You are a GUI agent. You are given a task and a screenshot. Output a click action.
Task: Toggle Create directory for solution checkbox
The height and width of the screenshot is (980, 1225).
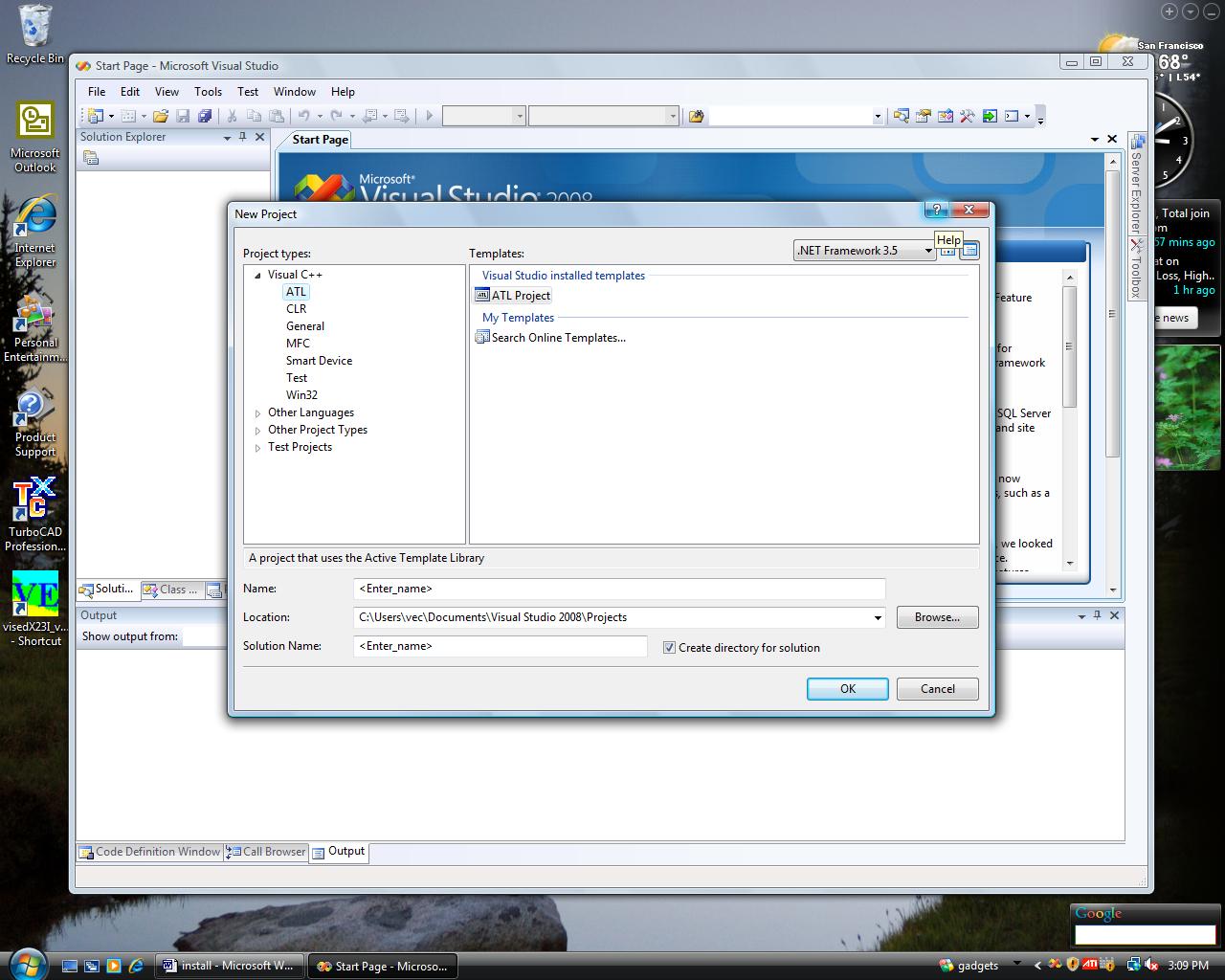pos(669,648)
